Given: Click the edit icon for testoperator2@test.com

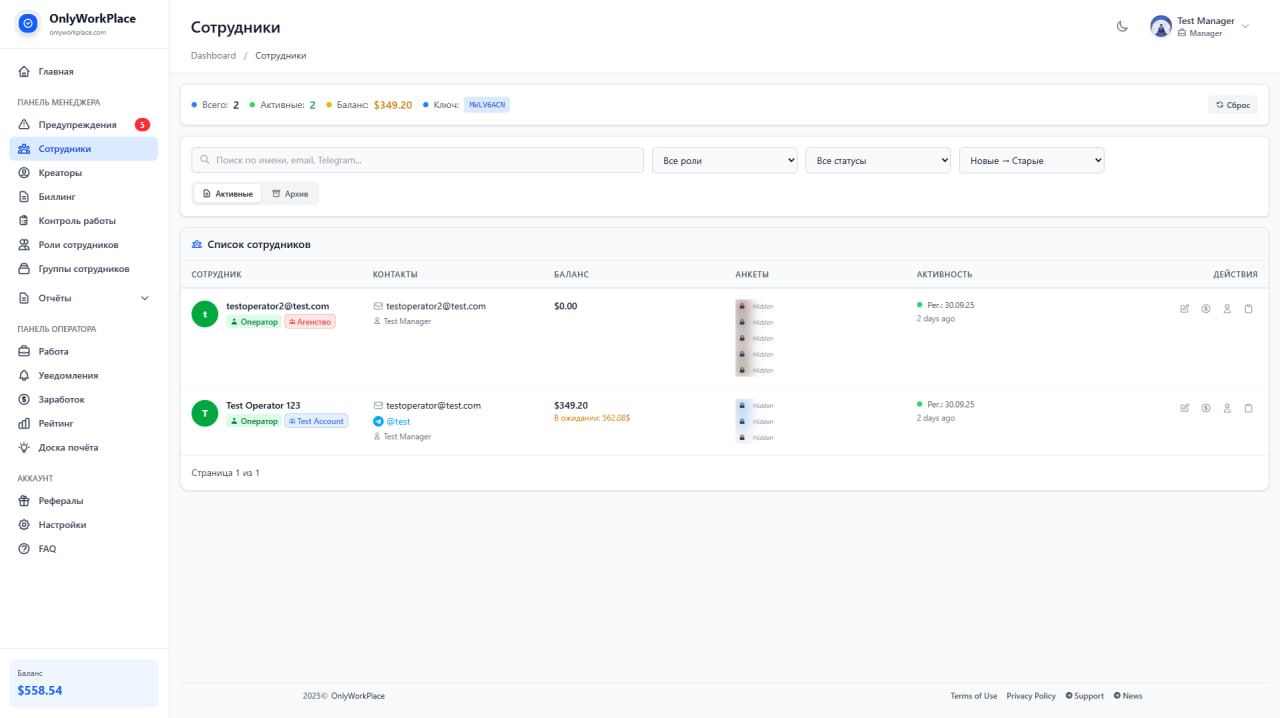Looking at the screenshot, I should pos(1185,309).
